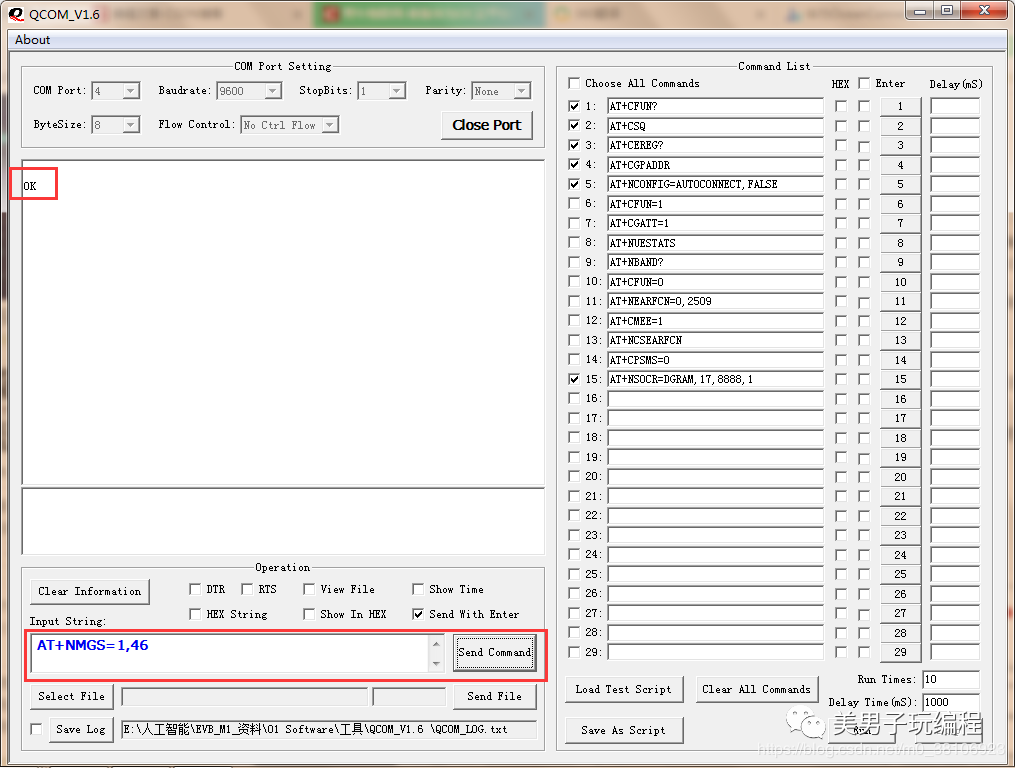
Task: Check command 10 AT+CFUN=0 checkbox
Action: pyautogui.click(x=574, y=281)
